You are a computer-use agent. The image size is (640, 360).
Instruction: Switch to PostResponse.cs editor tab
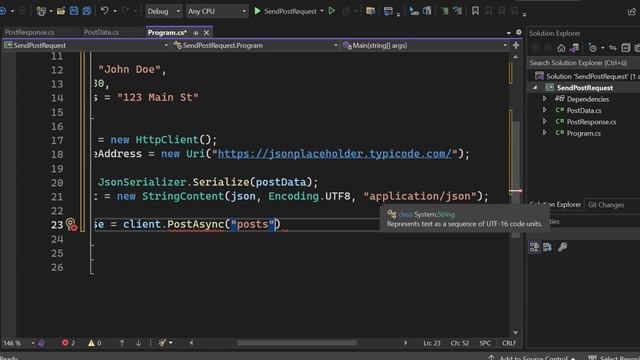pyautogui.click(x=30, y=32)
